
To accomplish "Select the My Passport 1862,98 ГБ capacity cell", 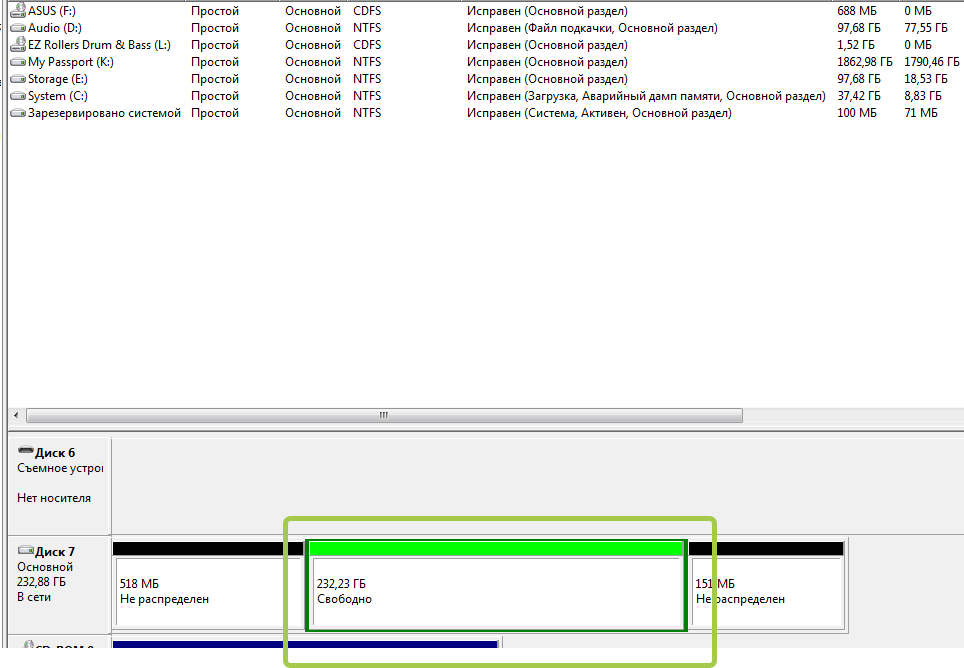I will pos(864,62).
